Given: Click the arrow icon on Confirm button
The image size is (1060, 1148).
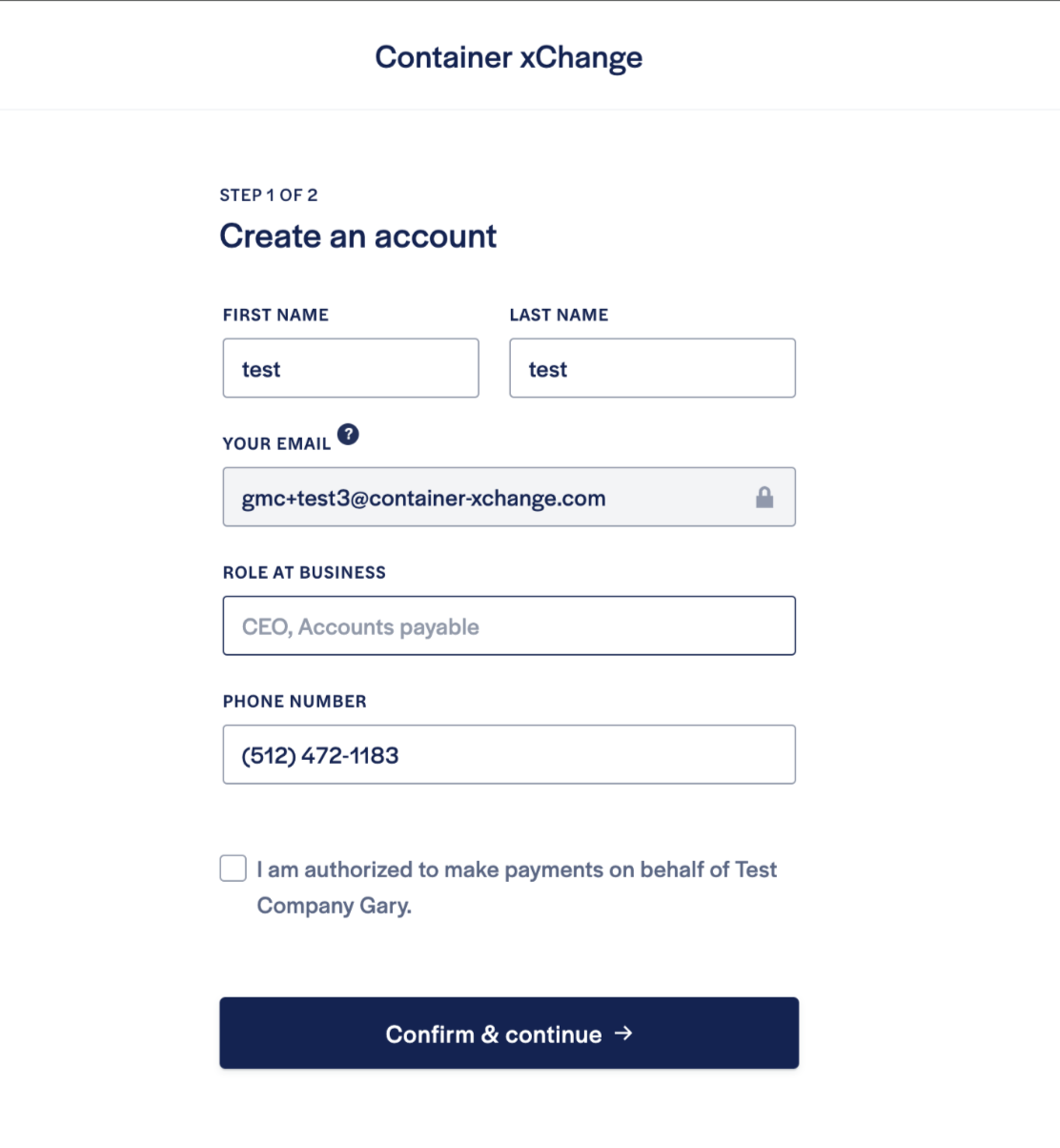Looking at the screenshot, I should tap(623, 1034).
